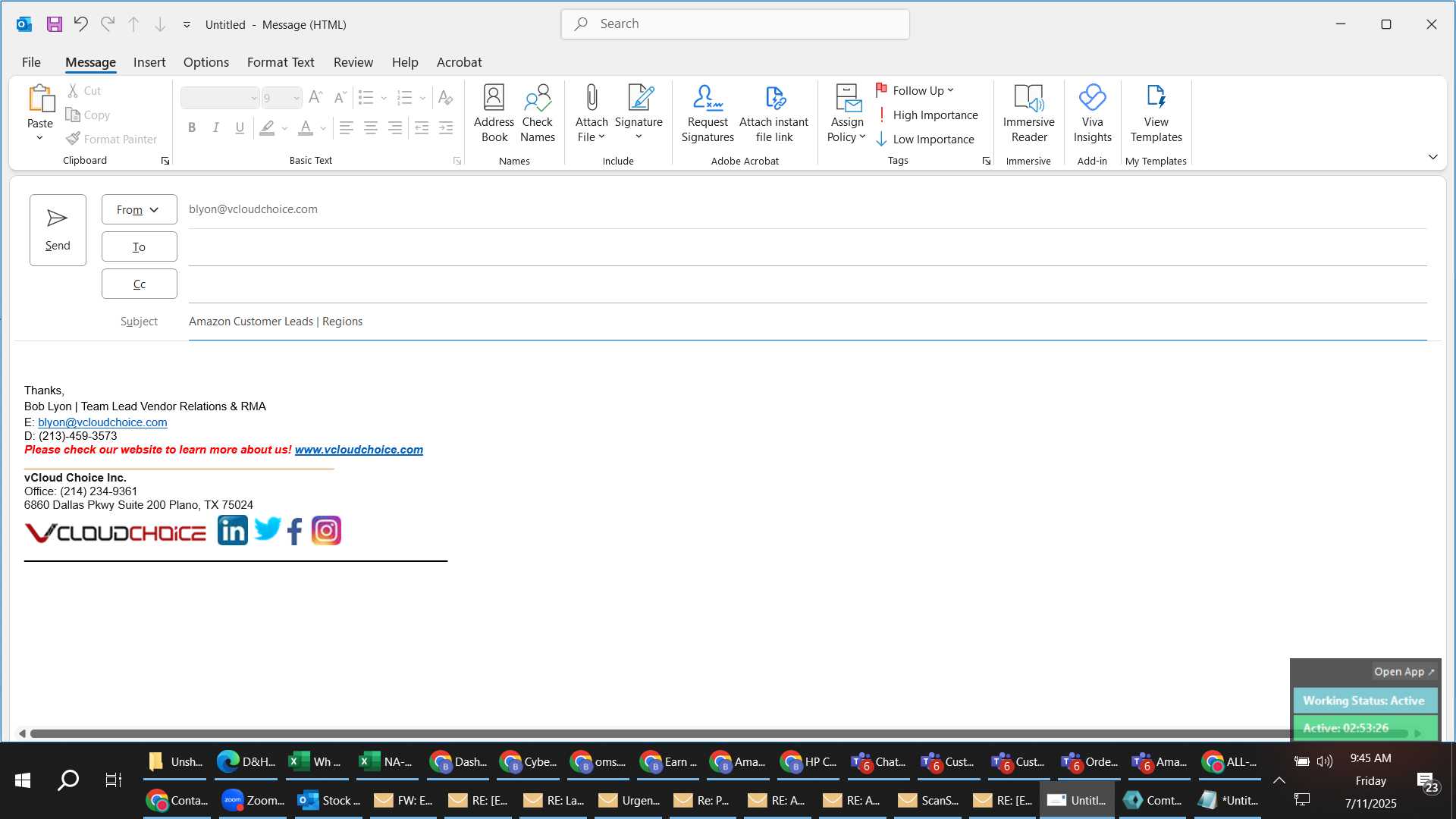Toggle Bold formatting
The width and height of the screenshot is (1456, 819).
[x=192, y=128]
